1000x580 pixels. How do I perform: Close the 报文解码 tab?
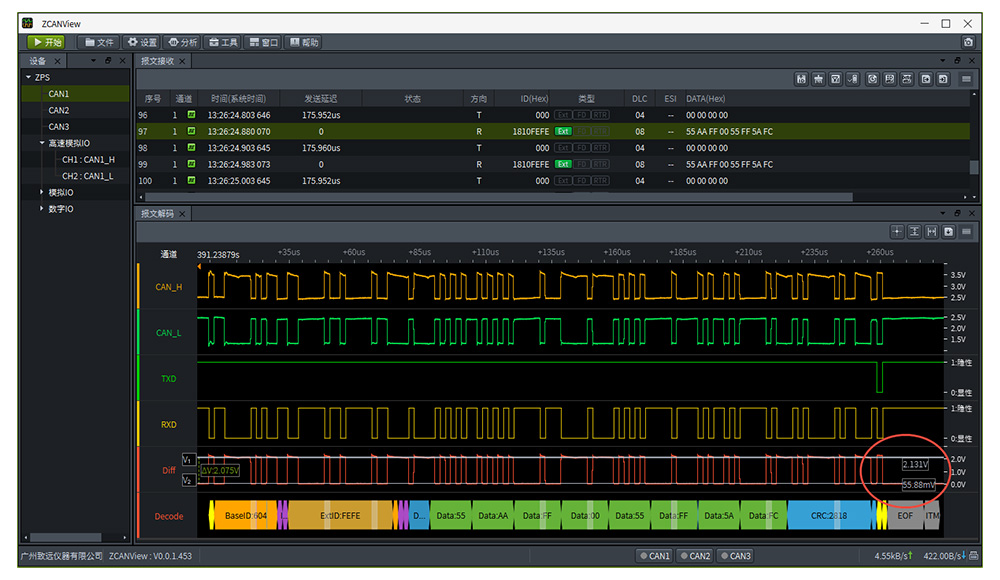182,214
